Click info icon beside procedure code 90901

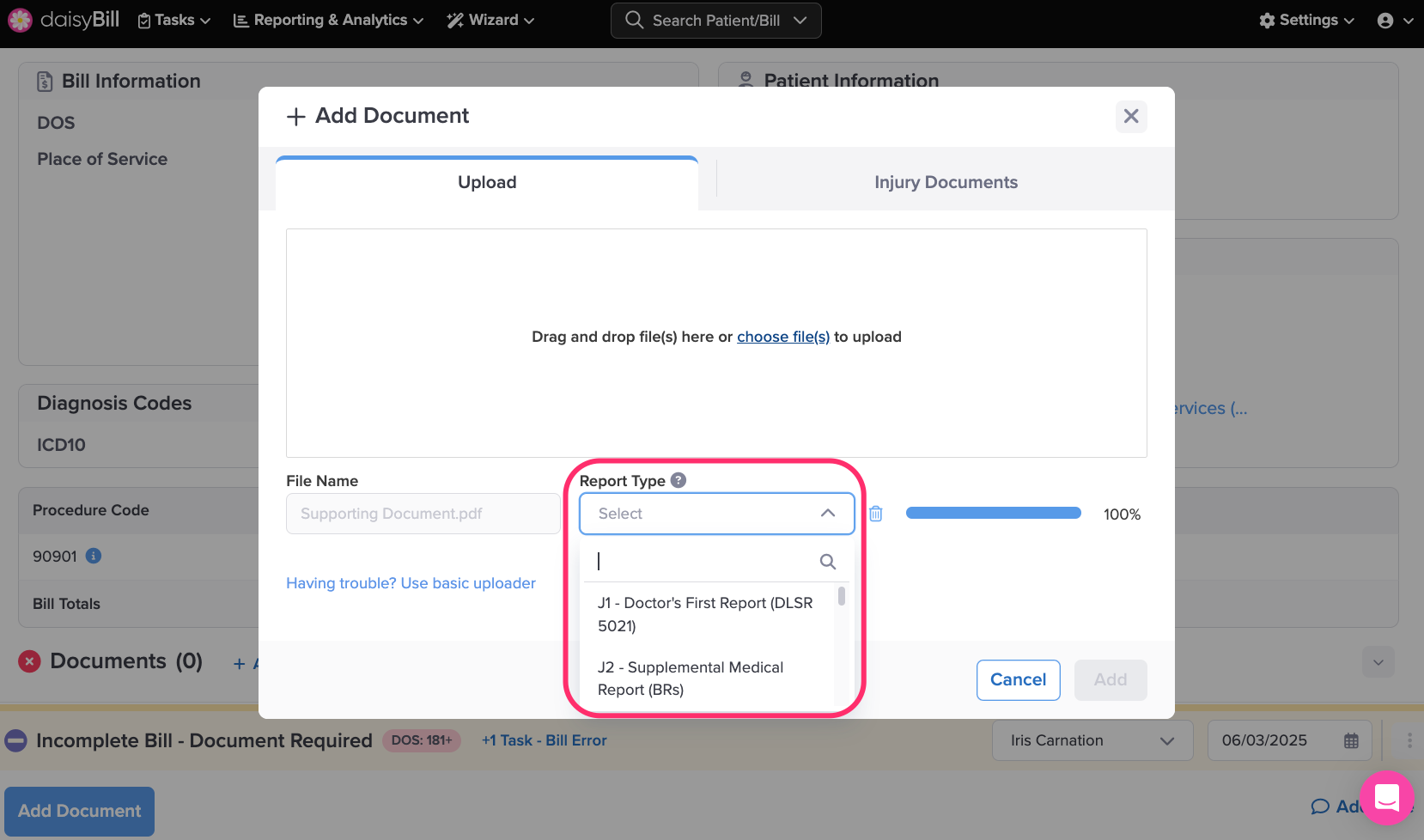point(94,556)
